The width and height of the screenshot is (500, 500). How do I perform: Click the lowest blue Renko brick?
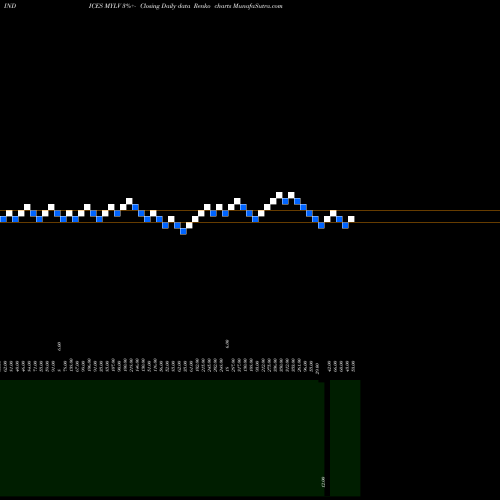pyautogui.click(x=183, y=231)
